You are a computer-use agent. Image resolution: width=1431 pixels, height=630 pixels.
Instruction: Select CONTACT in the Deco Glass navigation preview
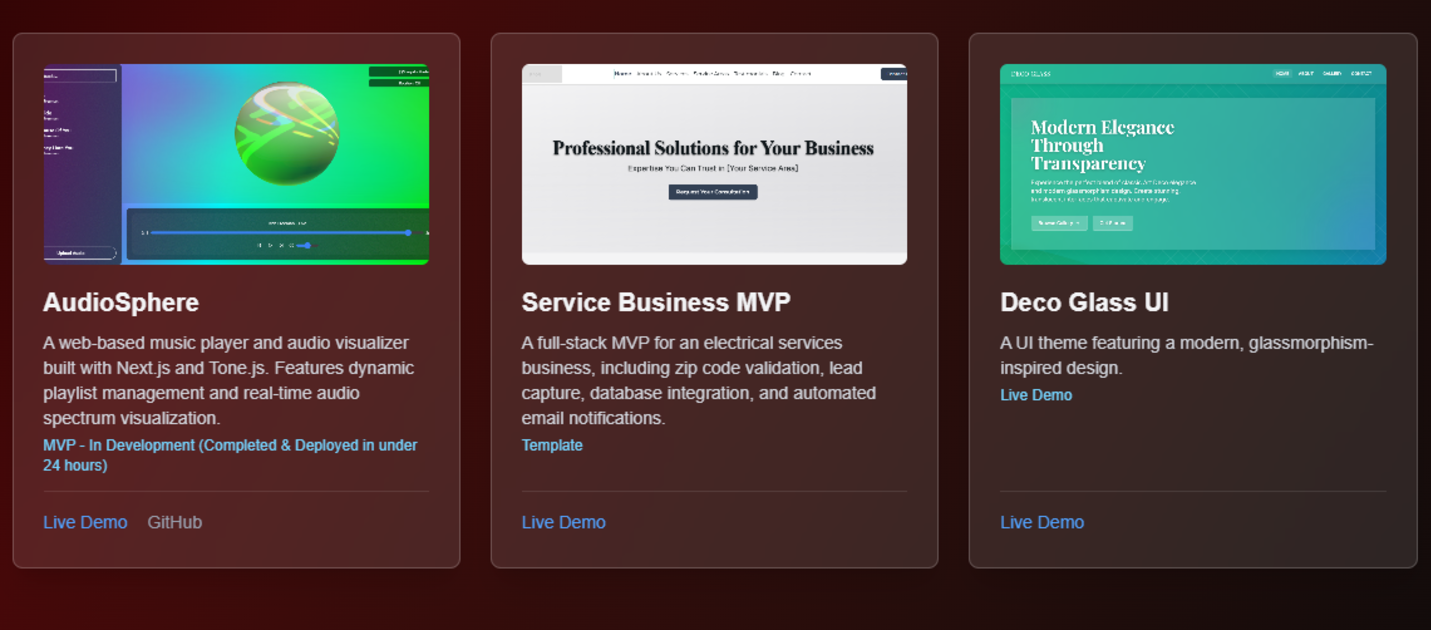[1360, 72]
